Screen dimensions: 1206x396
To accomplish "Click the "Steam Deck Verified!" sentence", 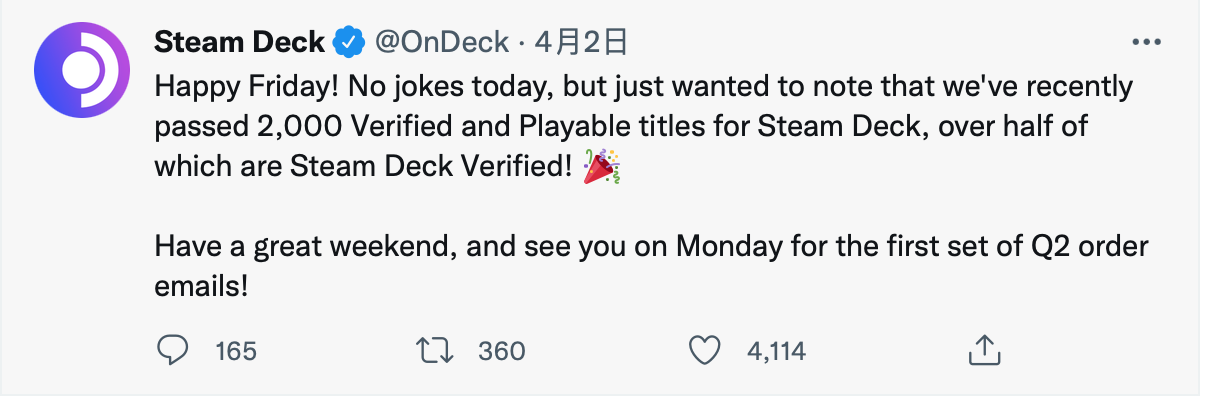I will (432, 166).
